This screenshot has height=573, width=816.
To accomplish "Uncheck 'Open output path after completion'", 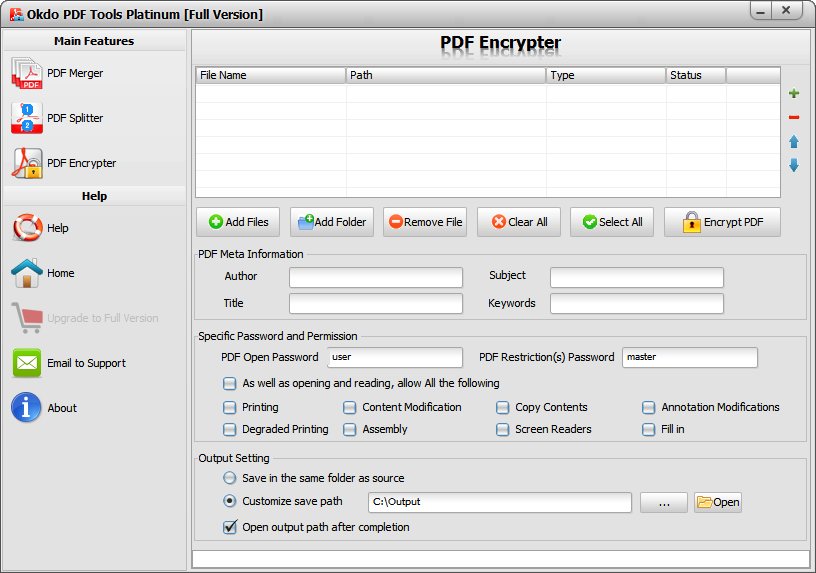I will pyautogui.click(x=230, y=527).
